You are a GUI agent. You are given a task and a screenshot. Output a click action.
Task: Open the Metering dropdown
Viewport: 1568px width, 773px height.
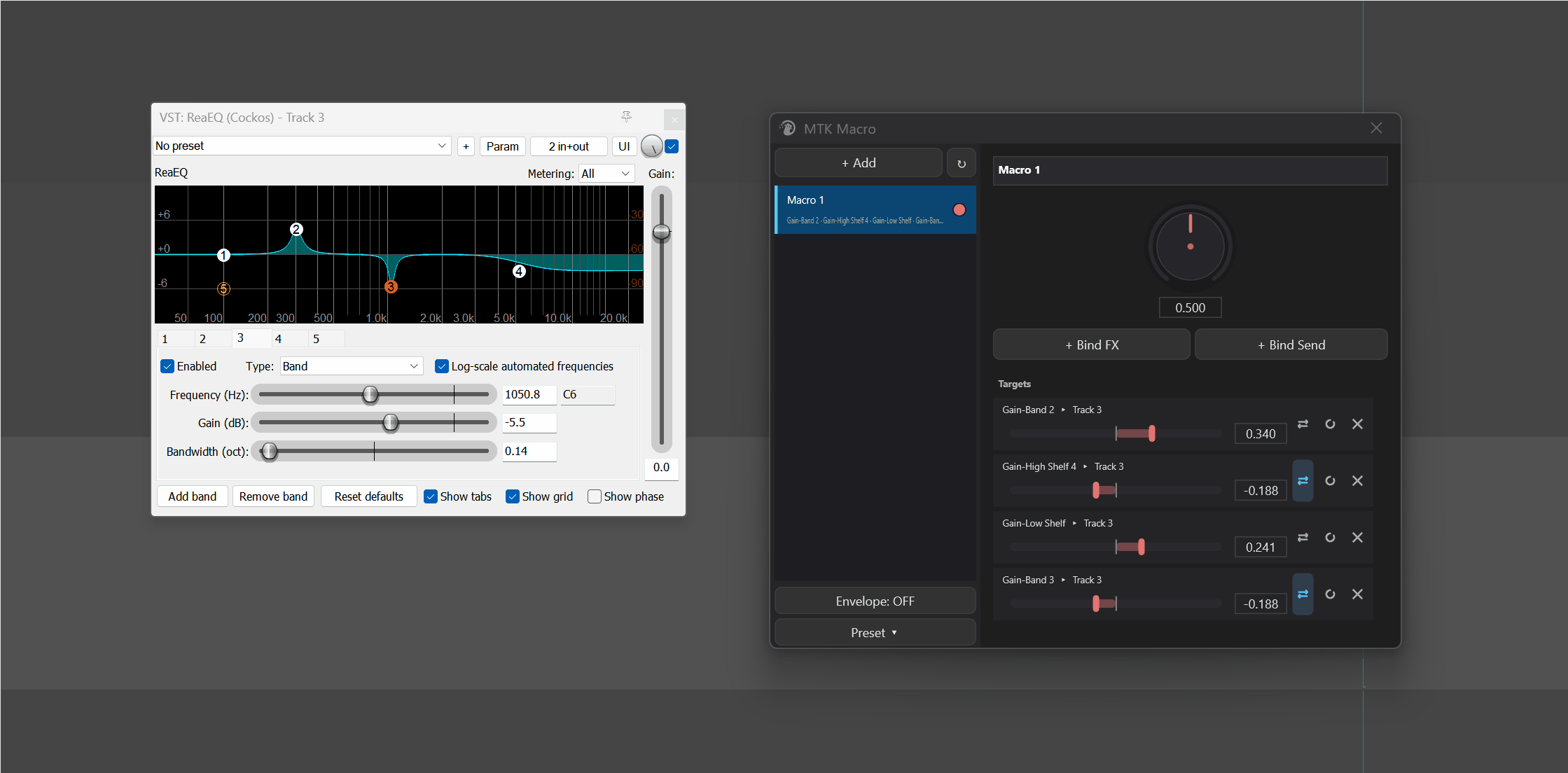(x=606, y=174)
